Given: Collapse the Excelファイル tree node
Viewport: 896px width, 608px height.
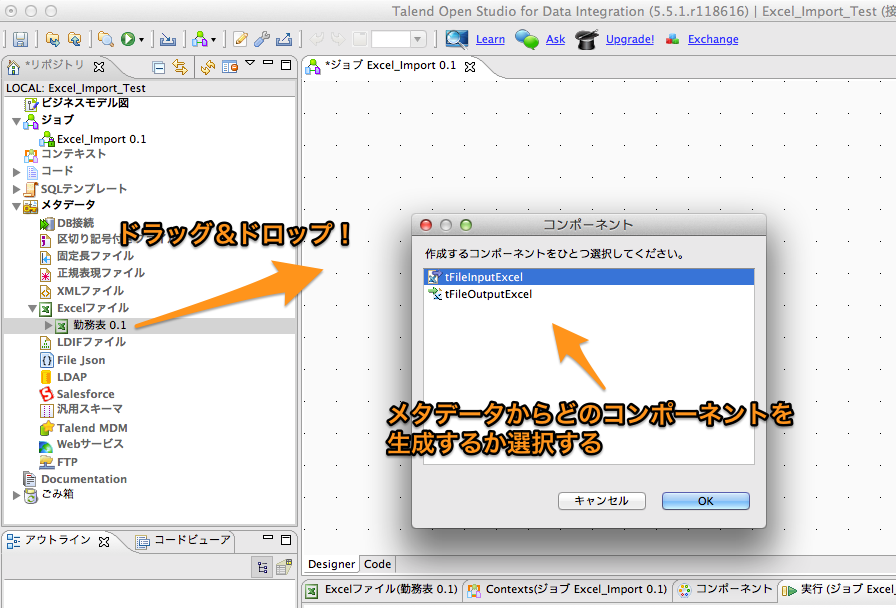Looking at the screenshot, I should coord(33,309).
